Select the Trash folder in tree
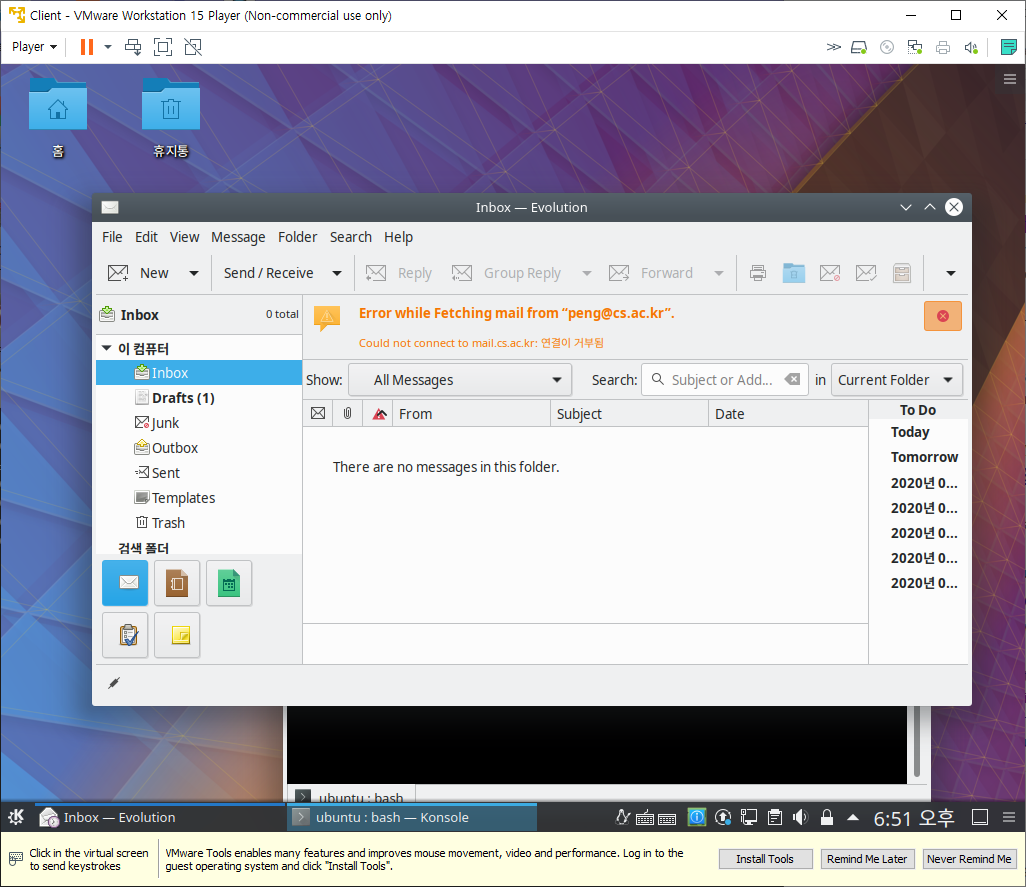This screenshot has width=1026, height=887. point(199,523)
